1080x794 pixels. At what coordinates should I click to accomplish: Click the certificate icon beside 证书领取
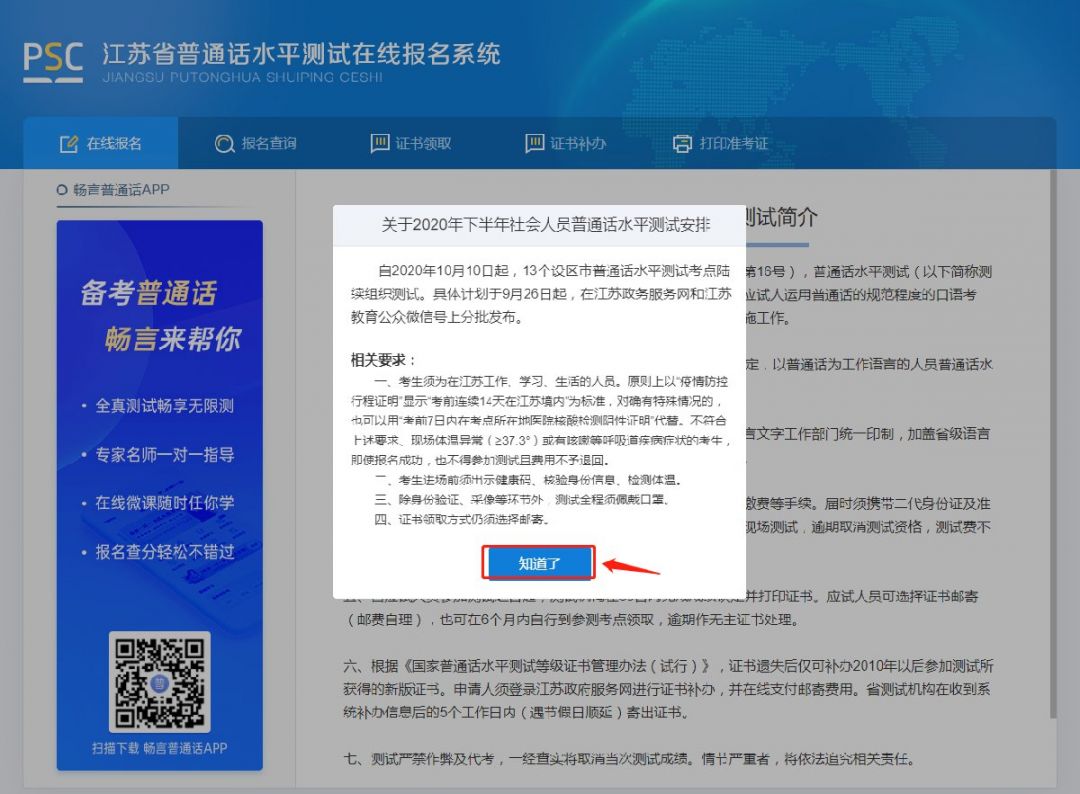tap(380, 143)
